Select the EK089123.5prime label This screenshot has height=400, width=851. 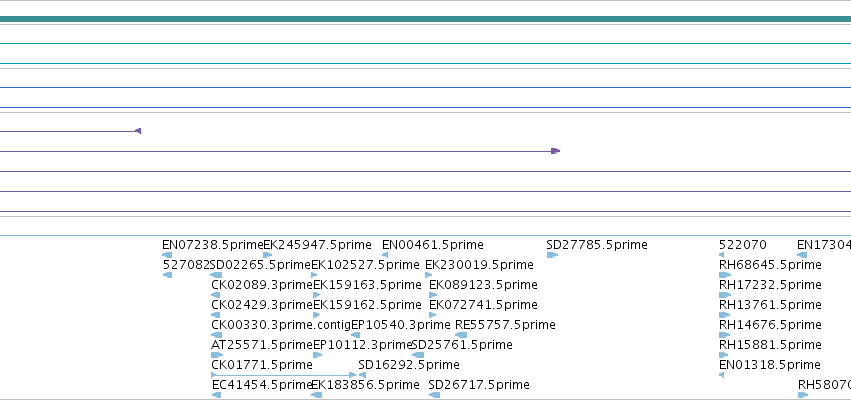pos(483,285)
